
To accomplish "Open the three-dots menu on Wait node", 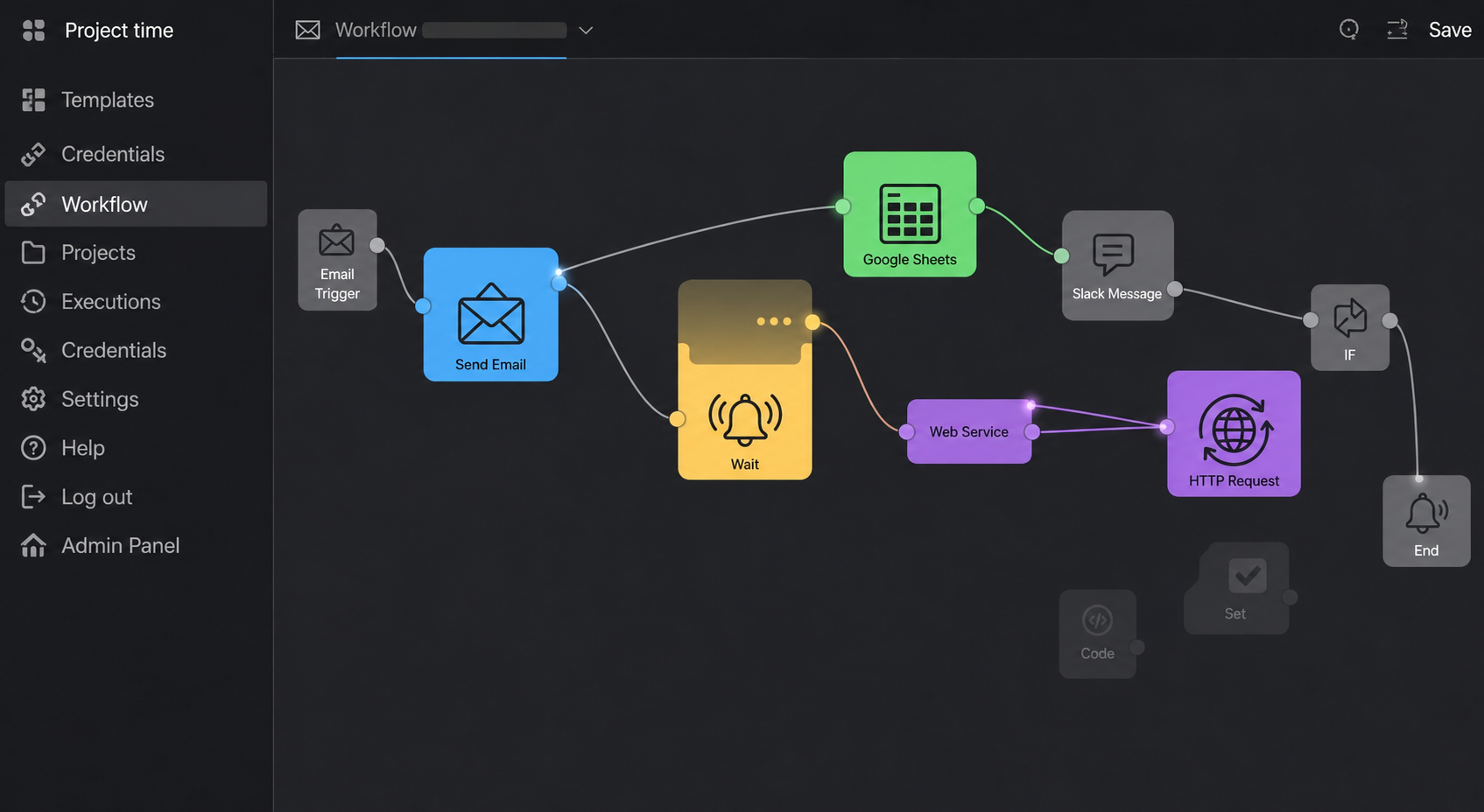I will pos(774,321).
